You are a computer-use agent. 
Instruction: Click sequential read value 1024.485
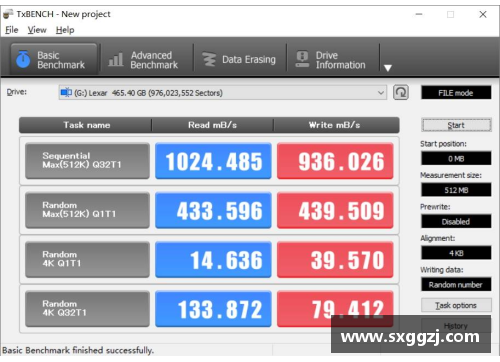pyautogui.click(x=213, y=161)
